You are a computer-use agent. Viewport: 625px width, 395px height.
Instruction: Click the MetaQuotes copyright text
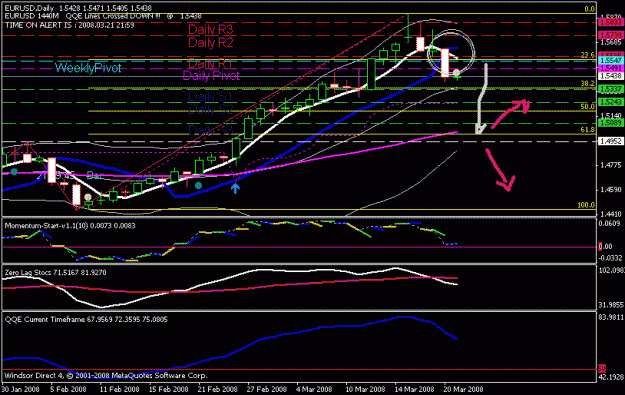coord(106,375)
